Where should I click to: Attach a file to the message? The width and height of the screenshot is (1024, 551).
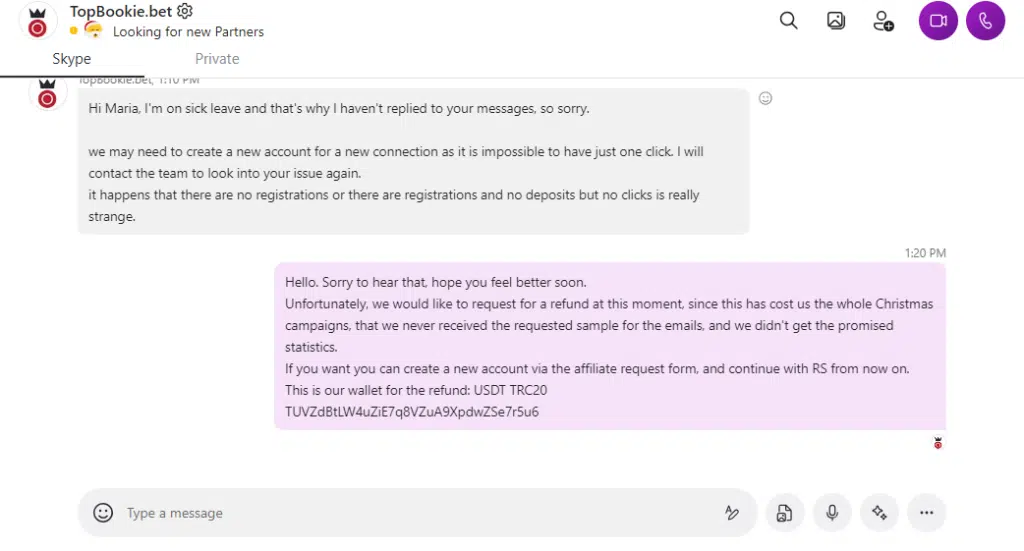(785, 513)
